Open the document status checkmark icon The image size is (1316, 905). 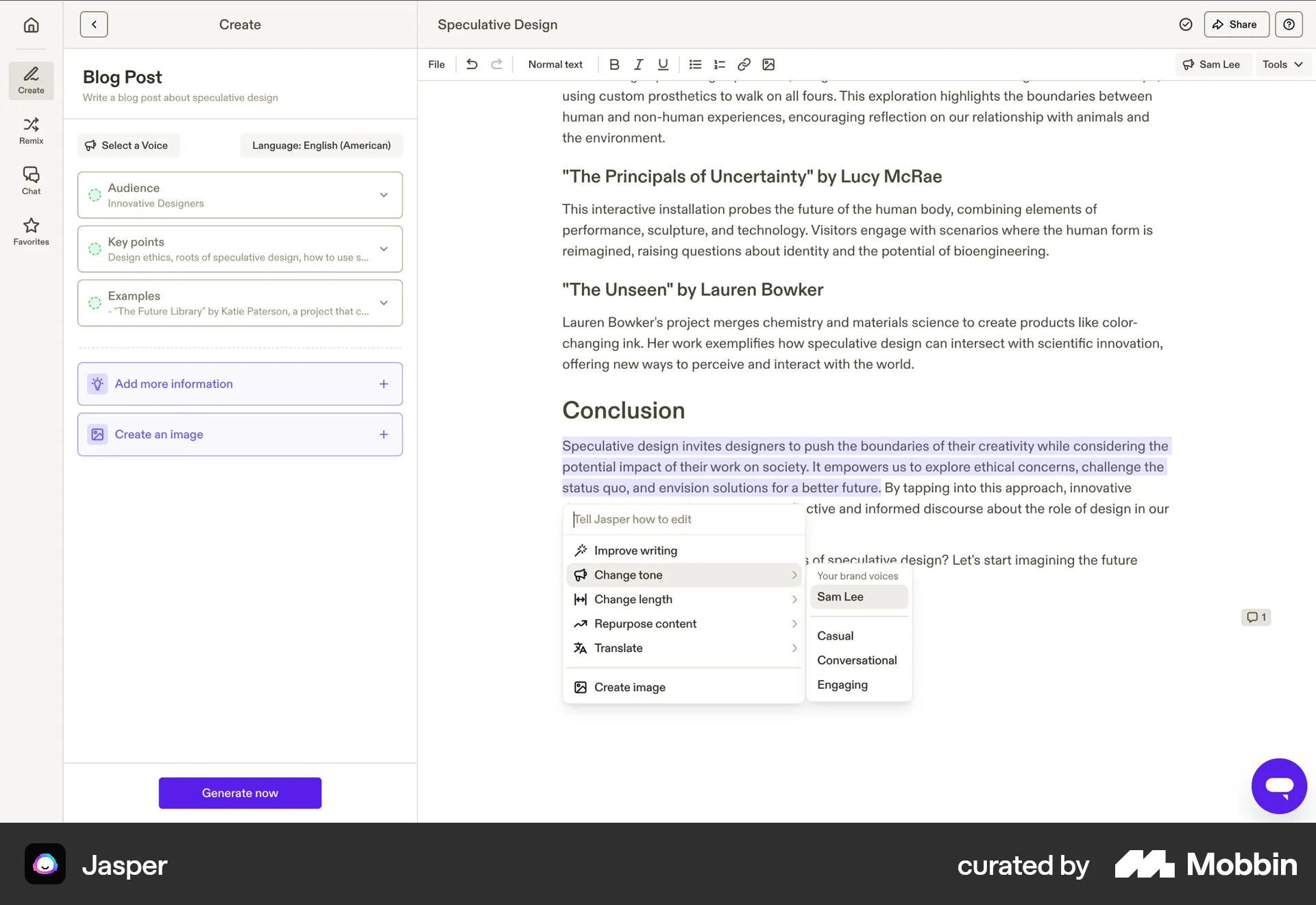pyautogui.click(x=1185, y=24)
